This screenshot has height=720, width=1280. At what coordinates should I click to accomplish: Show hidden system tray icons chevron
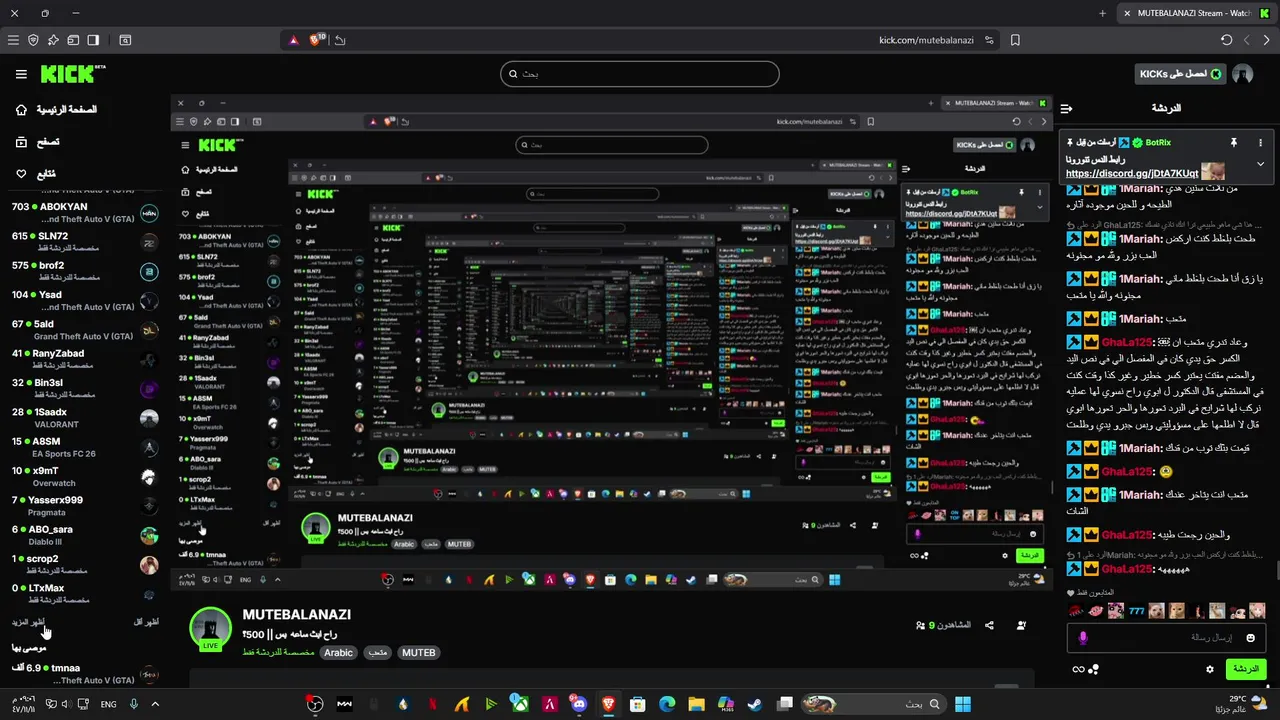click(x=155, y=704)
